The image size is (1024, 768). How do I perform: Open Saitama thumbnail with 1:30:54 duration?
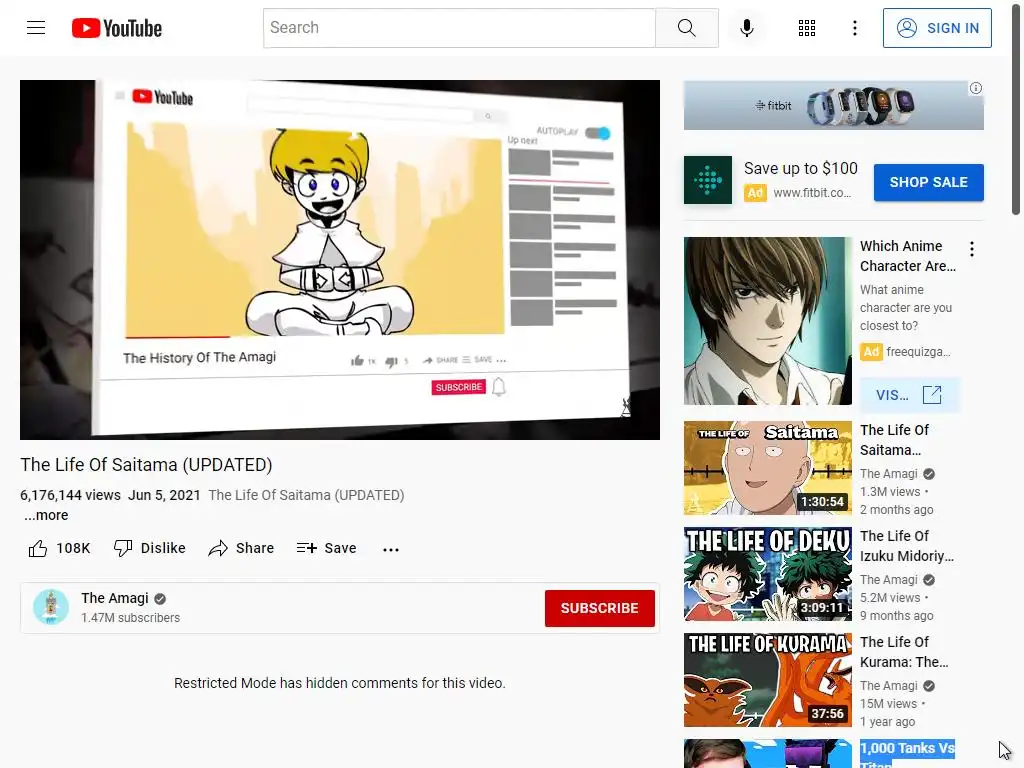[x=767, y=468]
